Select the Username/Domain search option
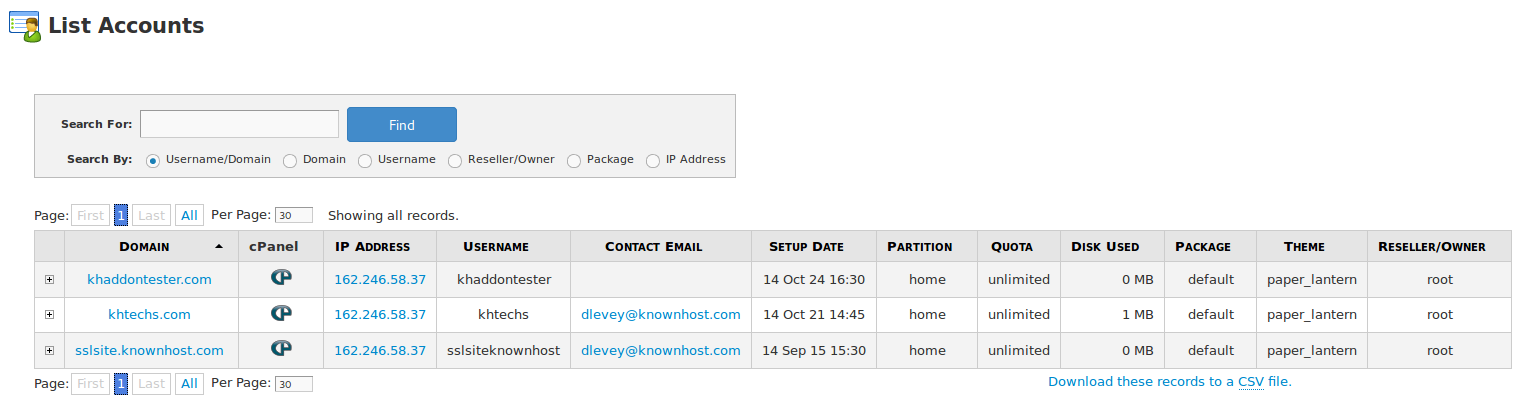The image size is (1529, 414). tap(153, 160)
